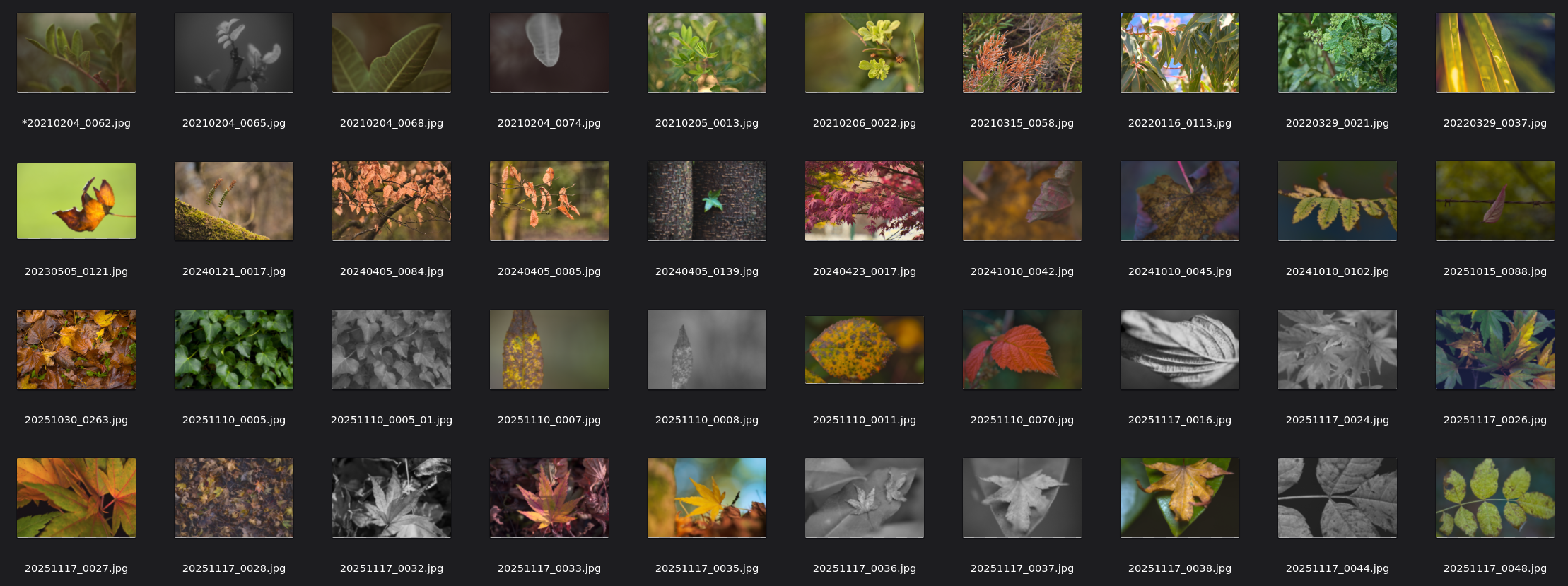Open red leaf photo 20251110_0070.jpg
Image resolution: width=1568 pixels, height=586 pixels.
coord(1022,349)
